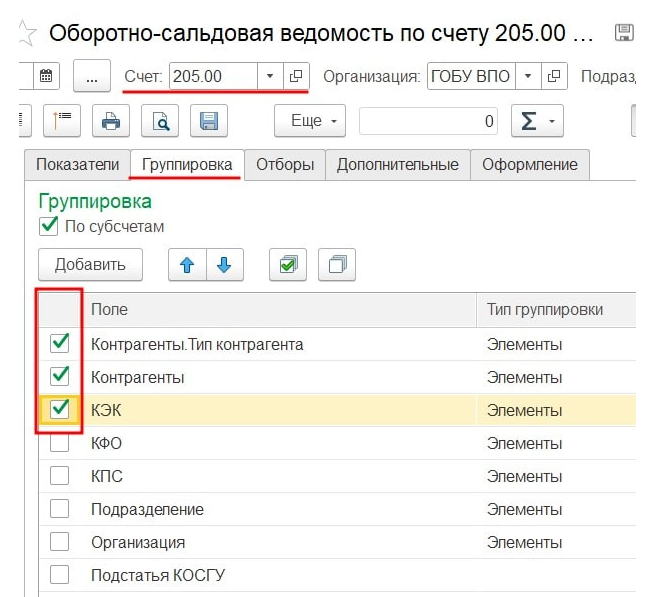The height and width of the screenshot is (597, 647).
Task: Select the Подразделение field text
Action: pos(147,510)
